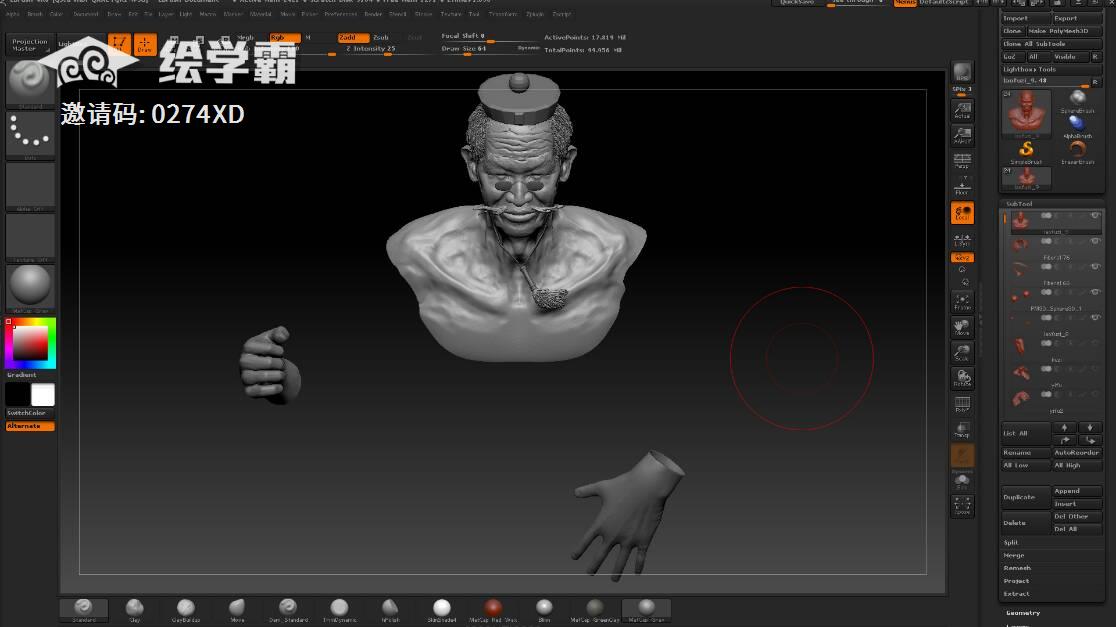Pick the EraserBrush tool in Tool palette

(x=1077, y=152)
